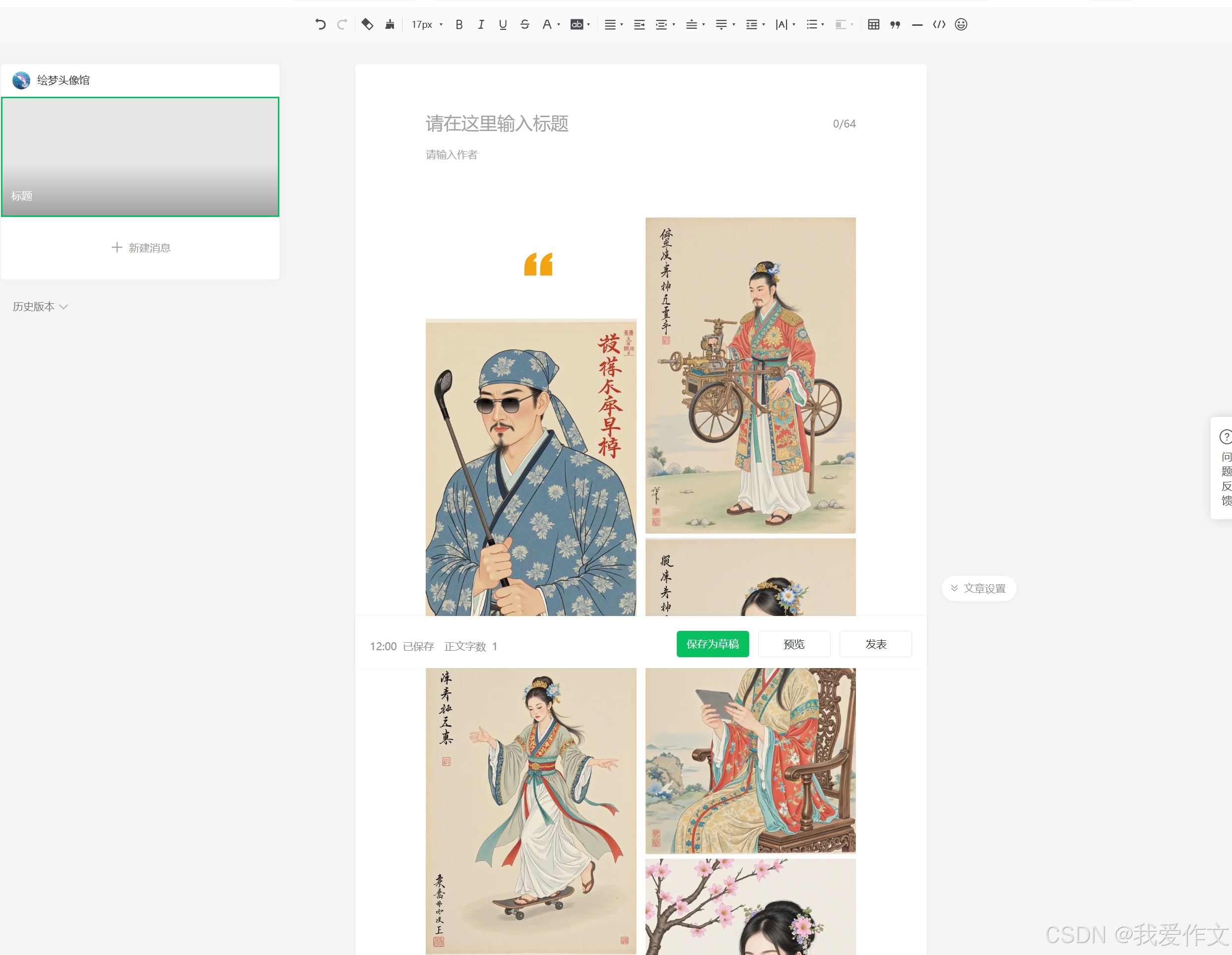Click the 已保存 saved status text
This screenshot has width=1232, height=955.
pyautogui.click(x=419, y=646)
